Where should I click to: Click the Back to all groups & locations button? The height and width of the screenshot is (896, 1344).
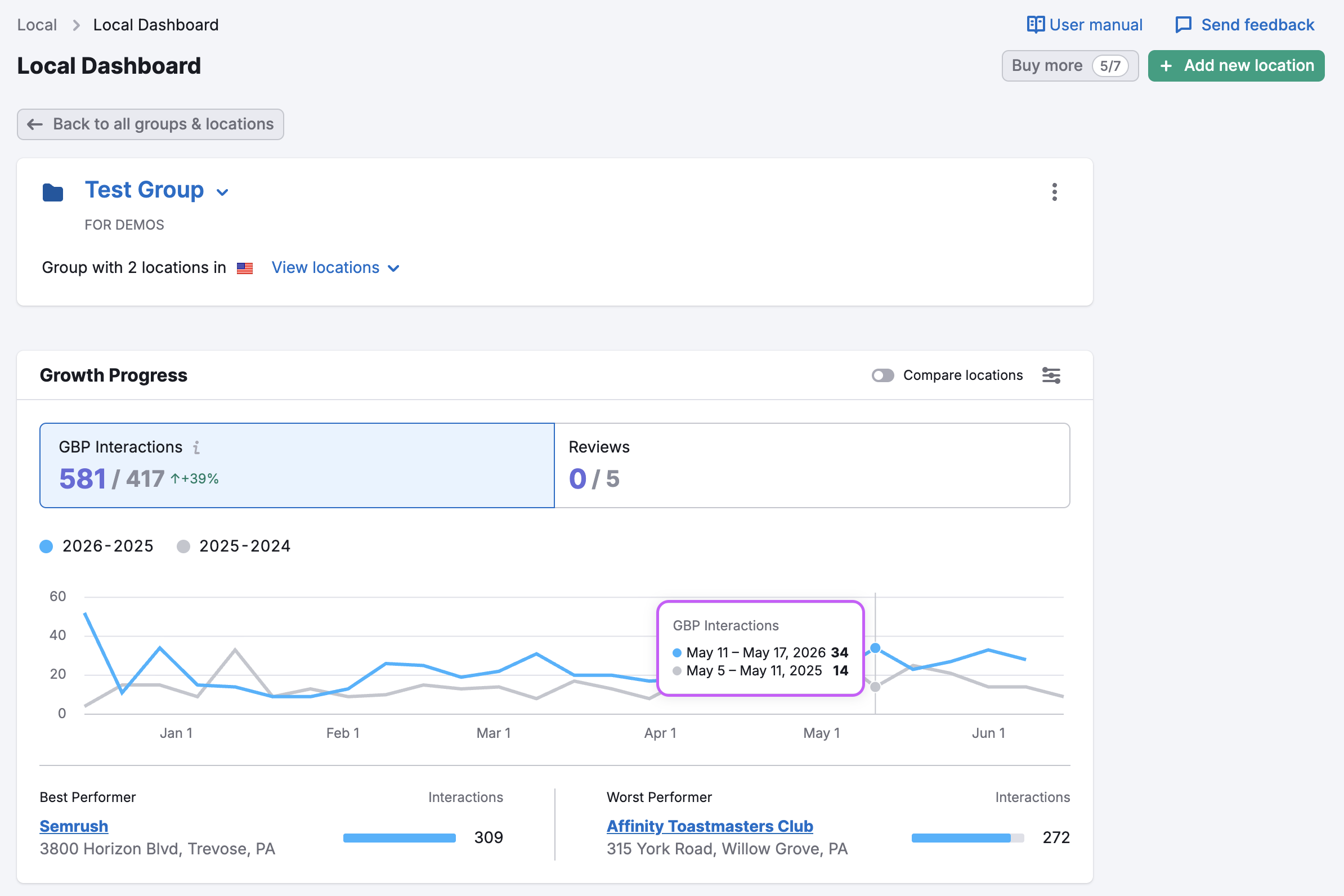(150, 124)
